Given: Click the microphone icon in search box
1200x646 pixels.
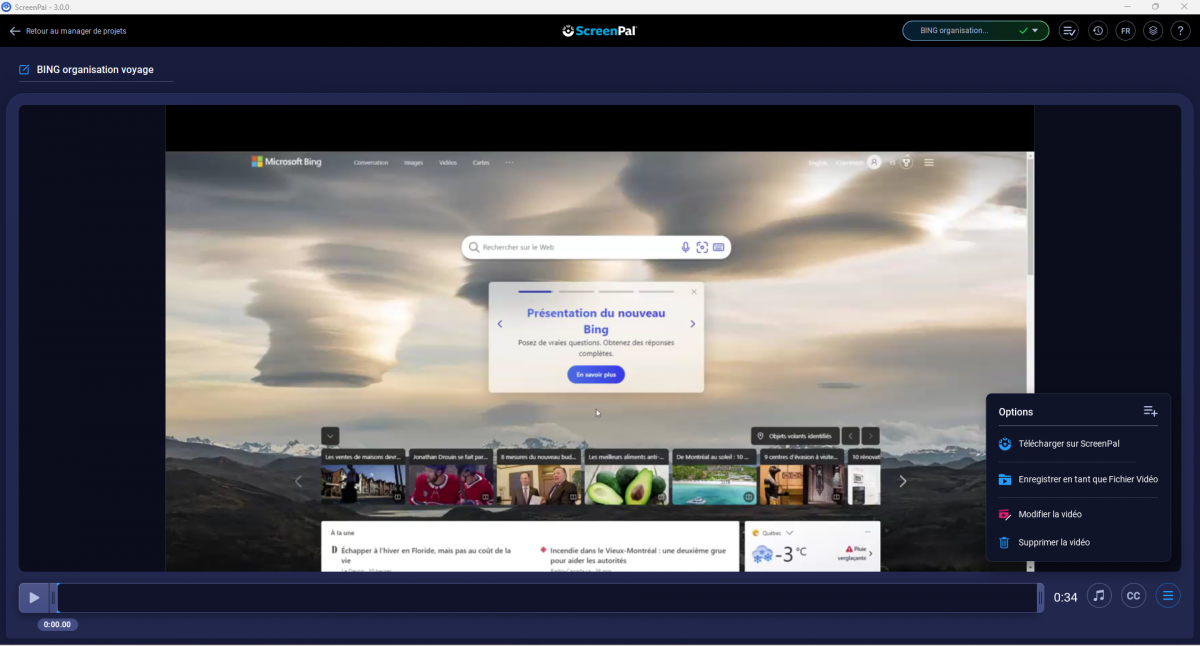Looking at the screenshot, I should pyautogui.click(x=685, y=247).
